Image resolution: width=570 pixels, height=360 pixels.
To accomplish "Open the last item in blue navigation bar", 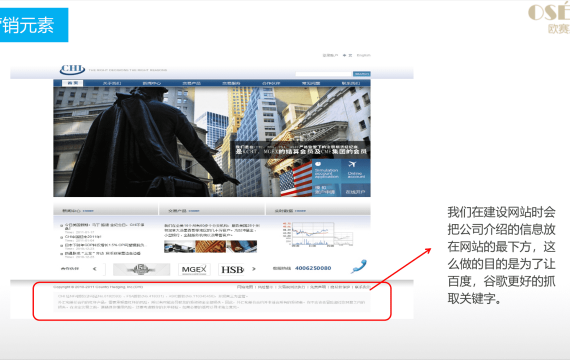I will [x=351, y=83].
